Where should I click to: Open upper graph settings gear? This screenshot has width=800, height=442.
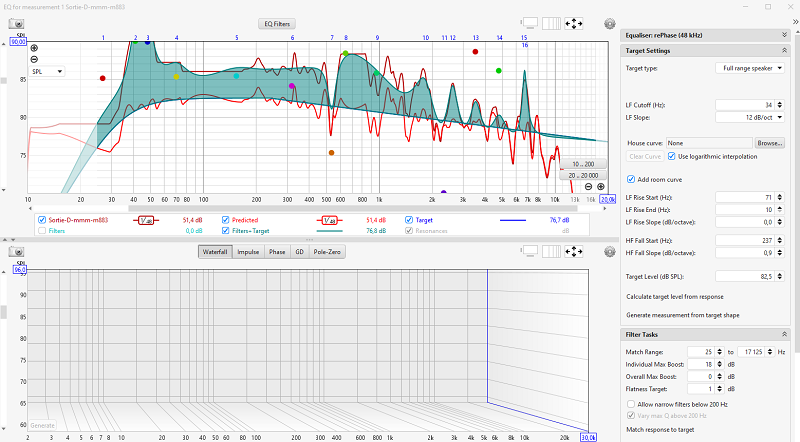(x=610, y=24)
